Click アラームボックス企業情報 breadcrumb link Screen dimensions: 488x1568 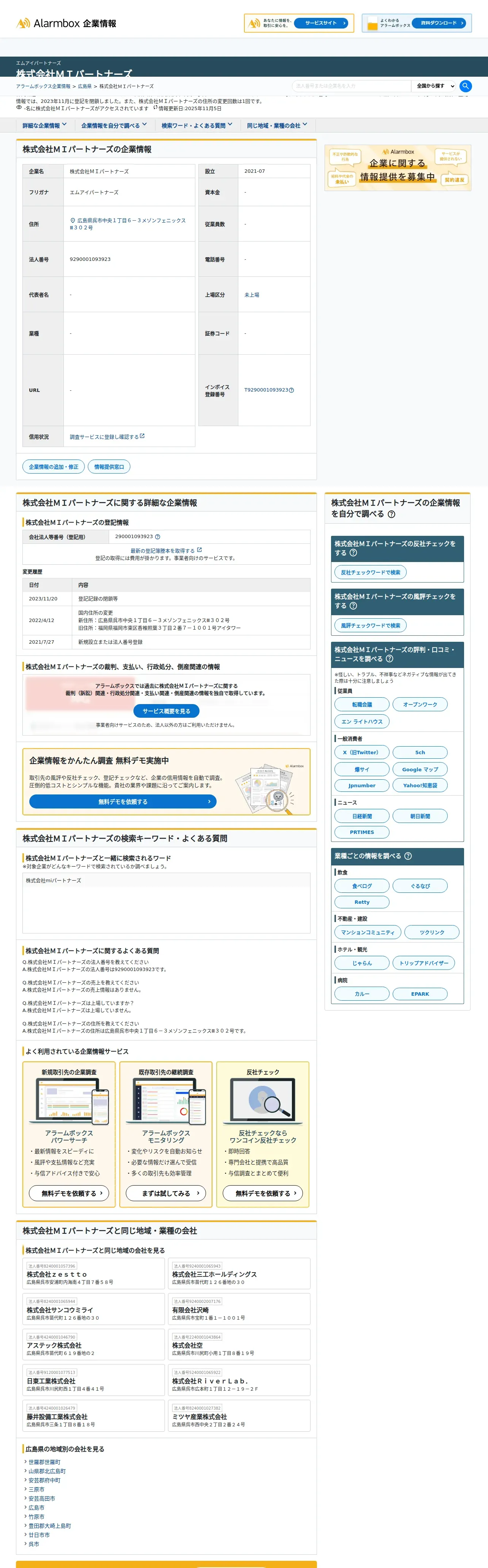[43, 87]
